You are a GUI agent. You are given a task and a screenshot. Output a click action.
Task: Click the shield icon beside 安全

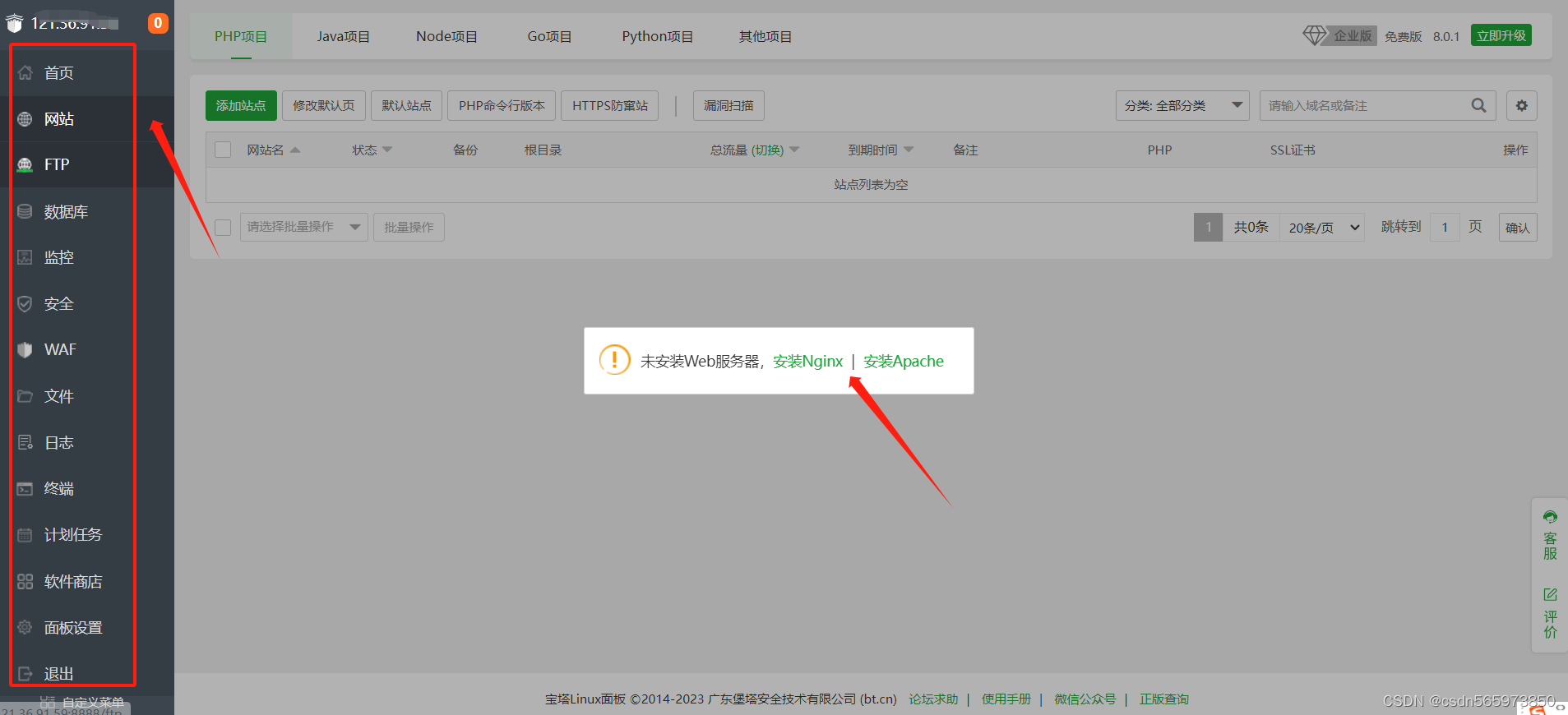click(25, 303)
